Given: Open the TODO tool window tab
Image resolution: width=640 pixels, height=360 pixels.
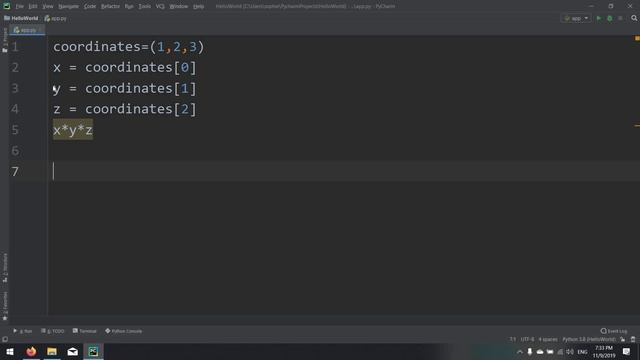Looking at the screenshot, I should 53,331.
